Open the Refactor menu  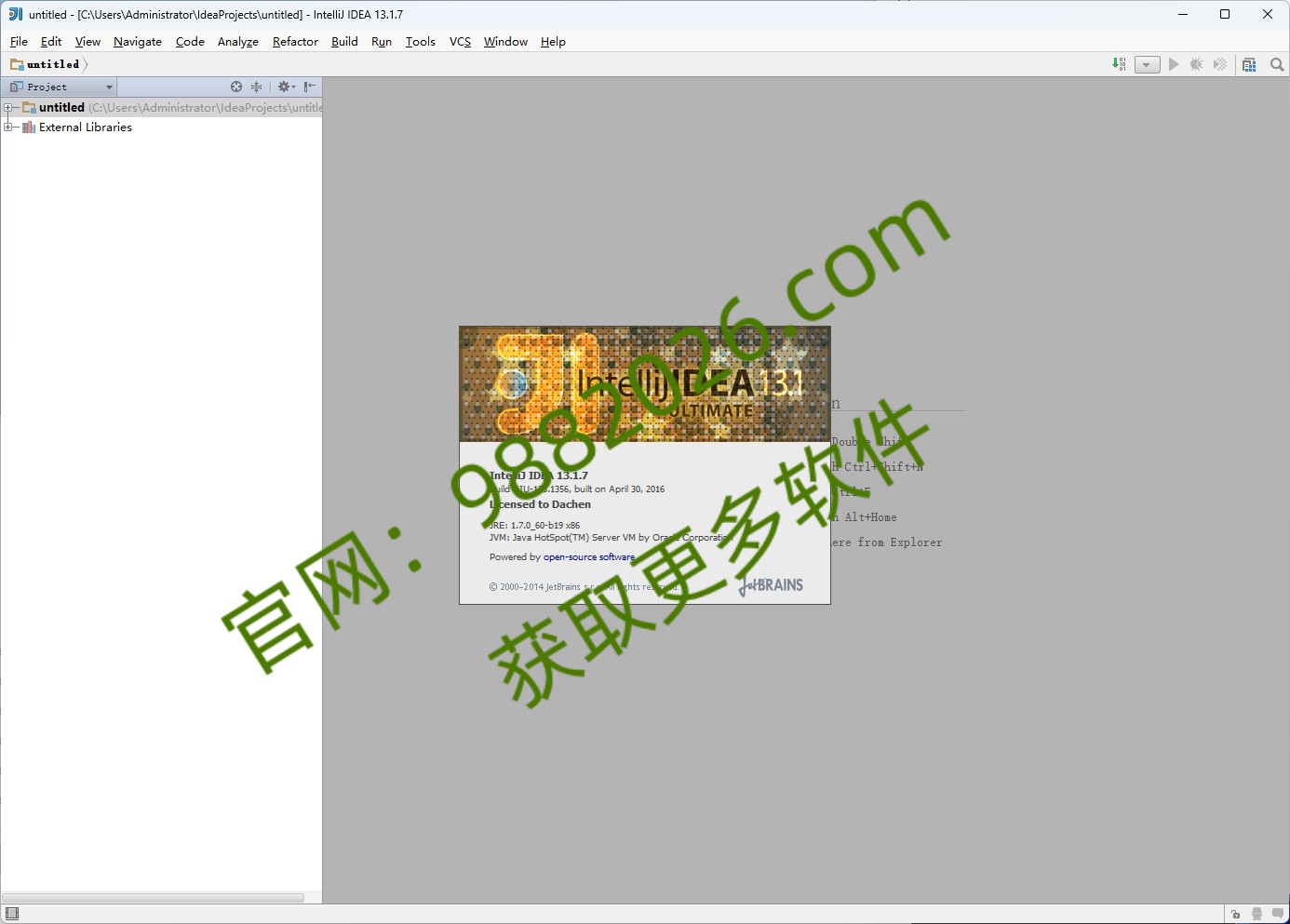click(295, 42)
